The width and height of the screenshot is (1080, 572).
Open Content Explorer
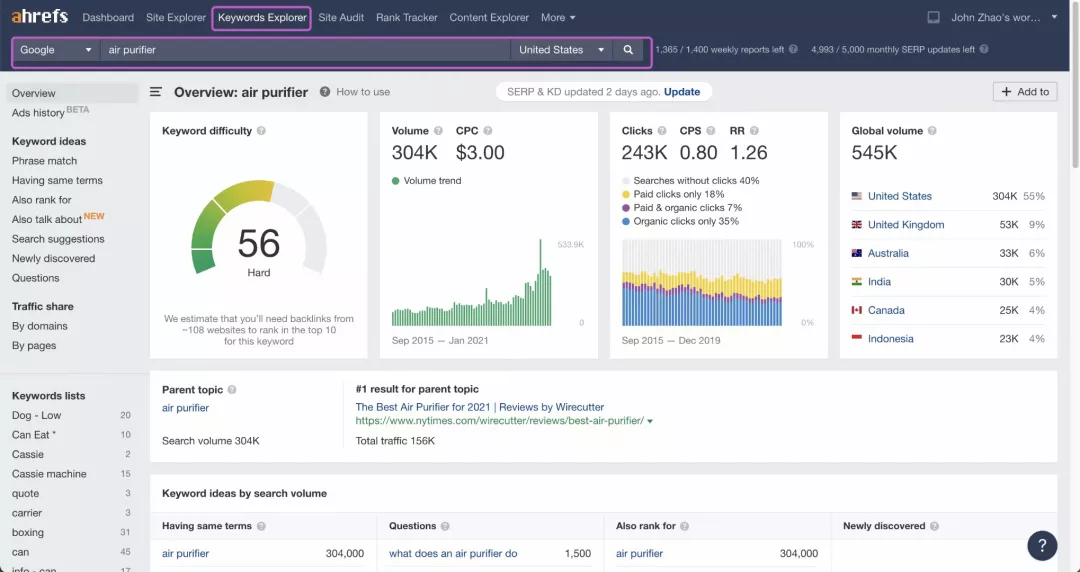coord(489,17)
